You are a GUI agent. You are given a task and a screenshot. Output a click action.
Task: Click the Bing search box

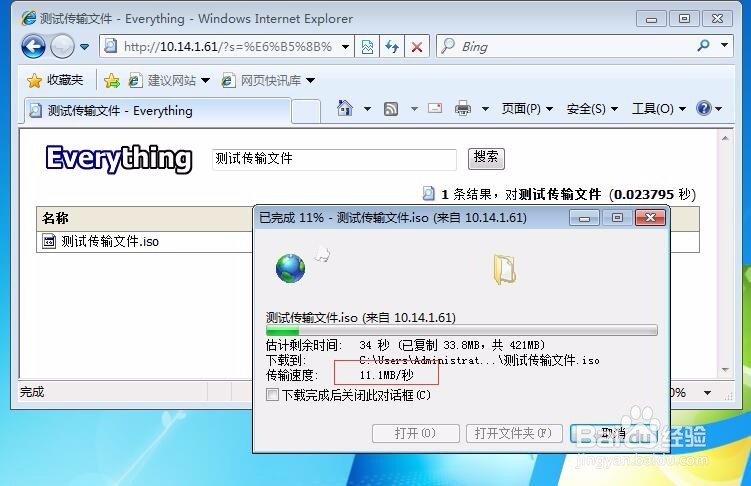coord(565,46)
